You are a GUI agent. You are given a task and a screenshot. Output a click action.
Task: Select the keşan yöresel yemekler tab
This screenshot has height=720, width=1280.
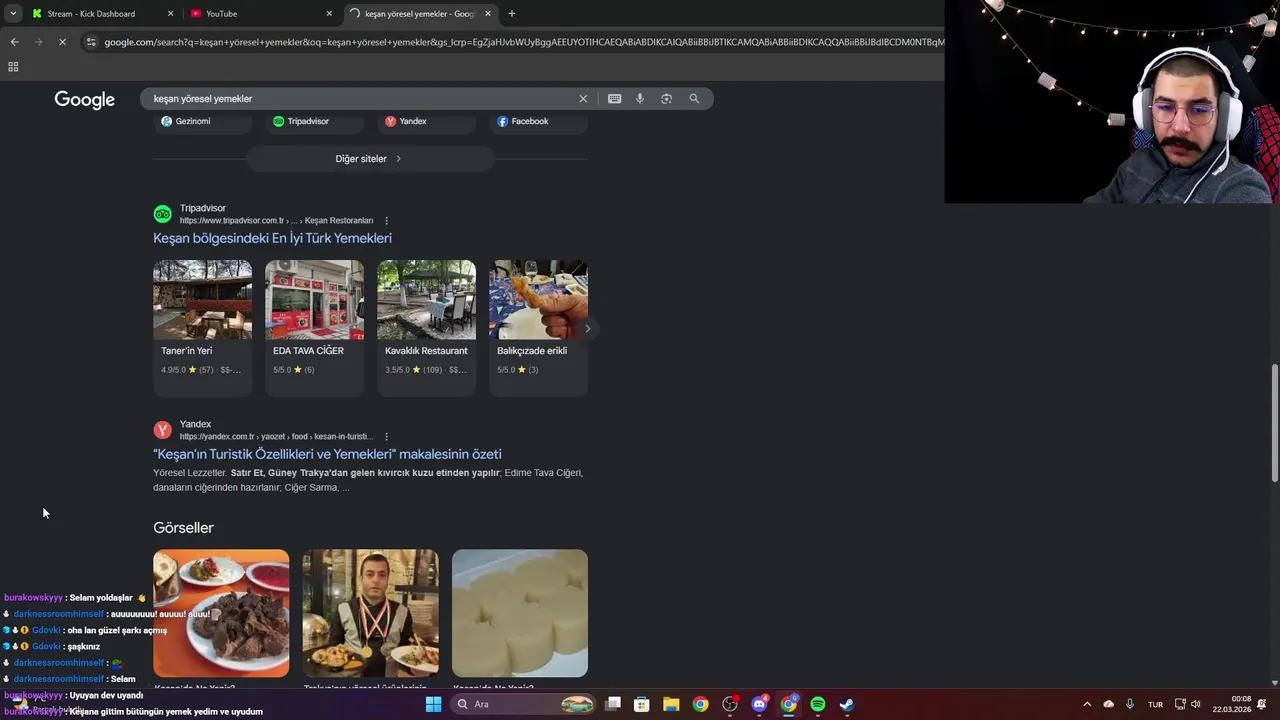tap(420, 14)
